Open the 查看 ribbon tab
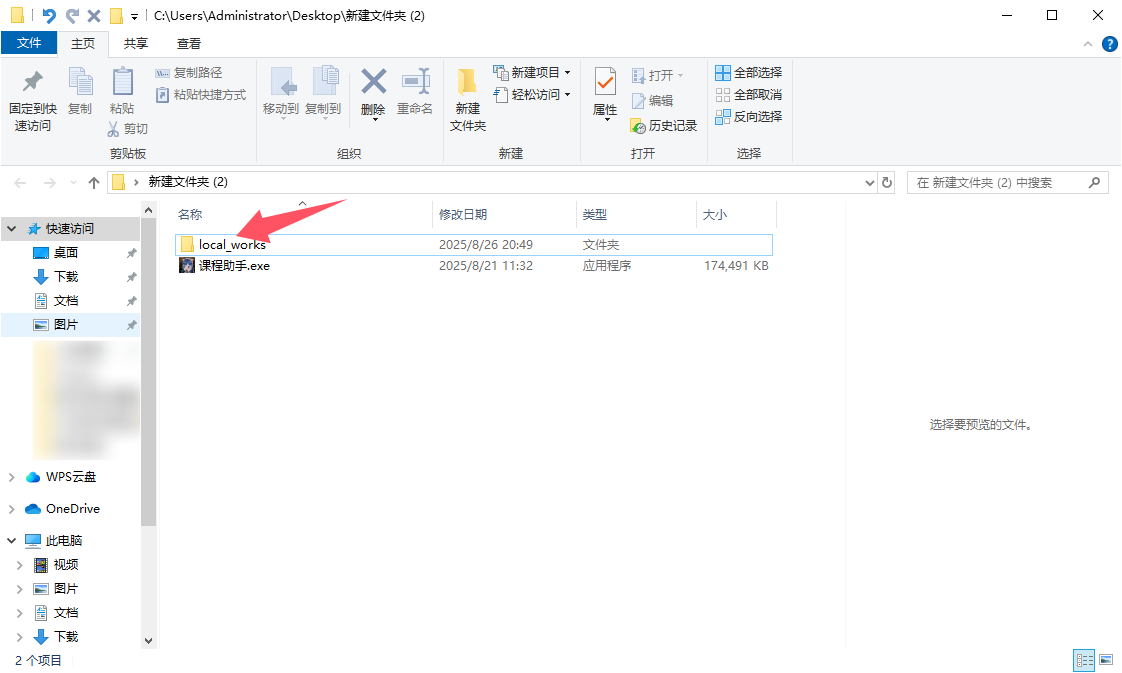This screenshot has width=1122, height=673. pyautogui.click(x=189, y=44)
